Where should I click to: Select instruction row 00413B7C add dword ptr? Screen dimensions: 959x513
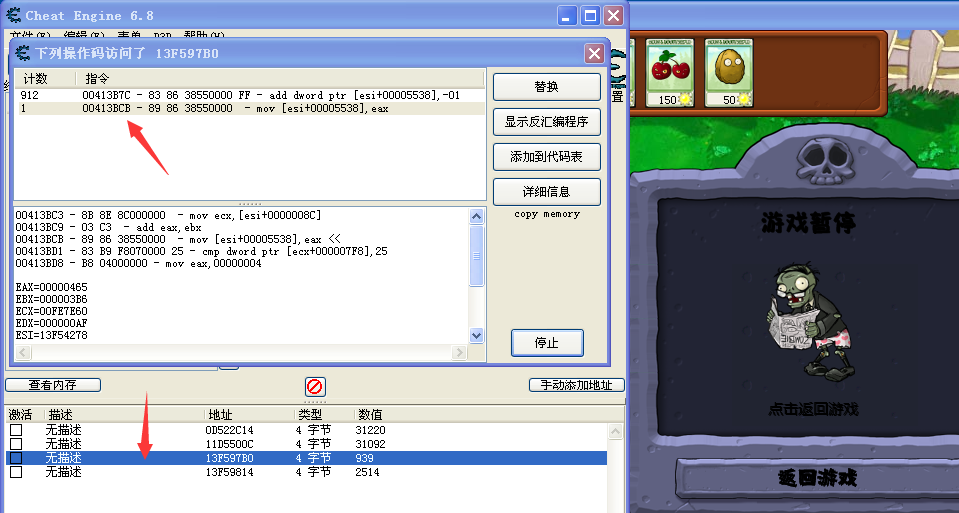pos(250,95)
